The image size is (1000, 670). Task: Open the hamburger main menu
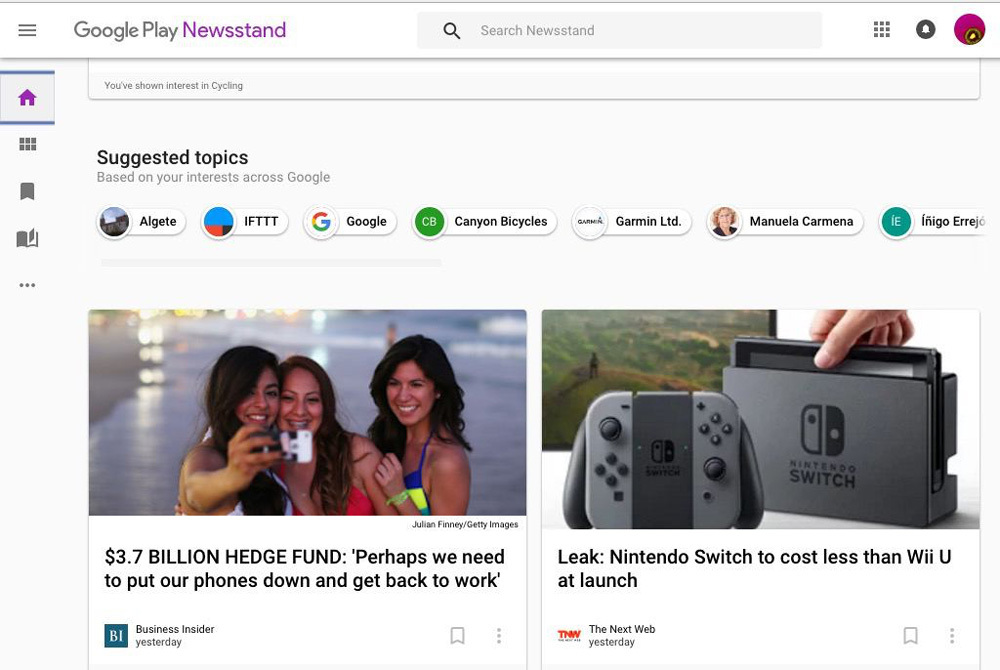27,30
